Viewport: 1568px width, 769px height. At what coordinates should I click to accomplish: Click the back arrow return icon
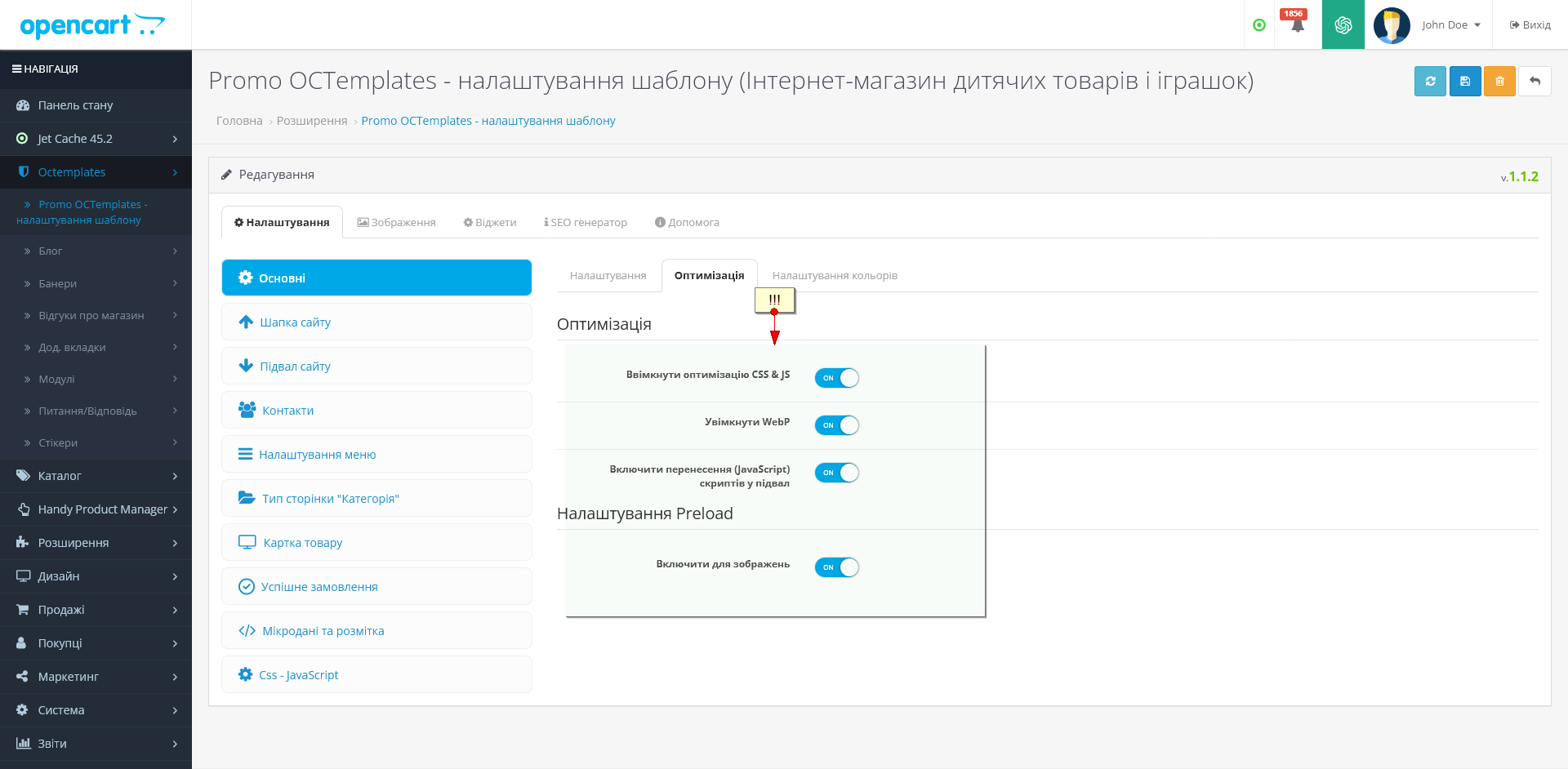pos(1535,82)
